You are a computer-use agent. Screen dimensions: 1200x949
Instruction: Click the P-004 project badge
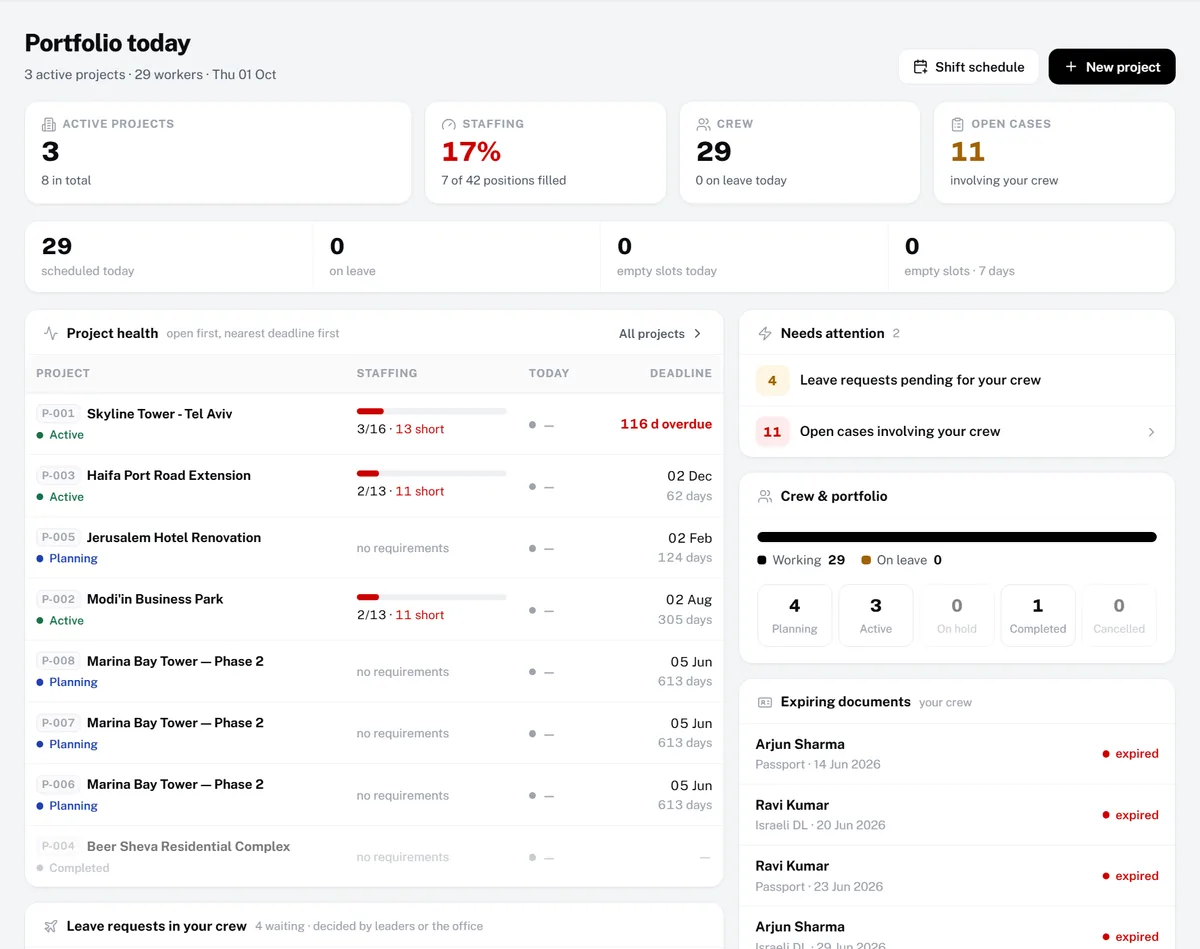[x=58, y=846]
